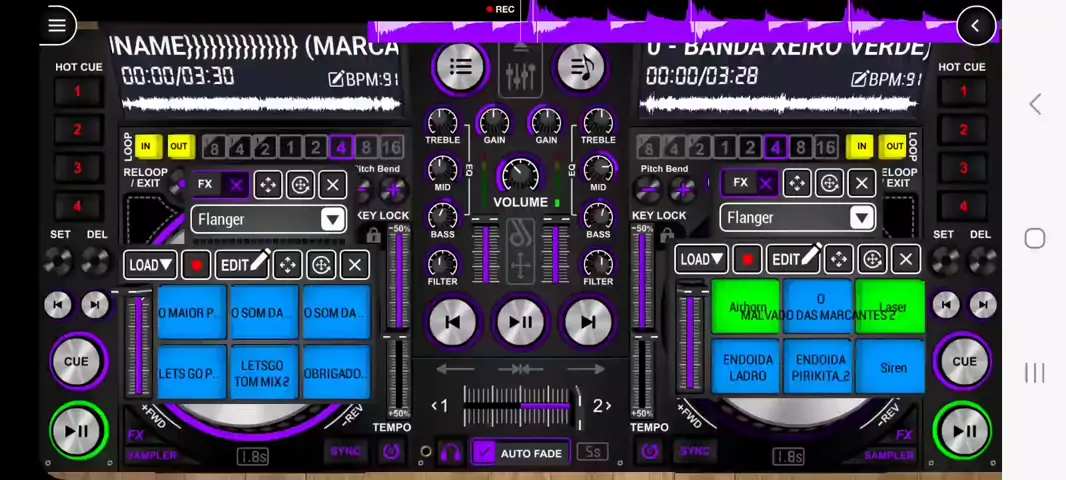Switch to the right deck FX tab
Screen dimensions: 1066x480
click(904, 435)
